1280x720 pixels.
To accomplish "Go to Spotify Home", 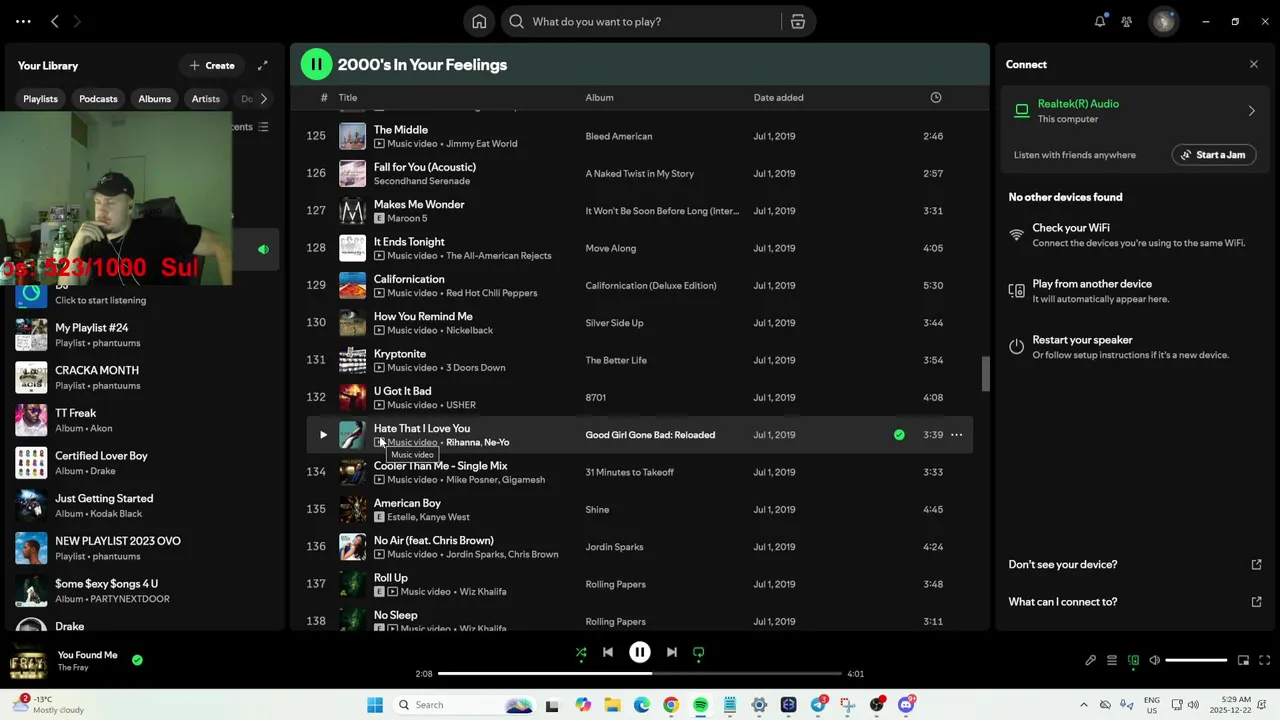I will coord(479,21).
